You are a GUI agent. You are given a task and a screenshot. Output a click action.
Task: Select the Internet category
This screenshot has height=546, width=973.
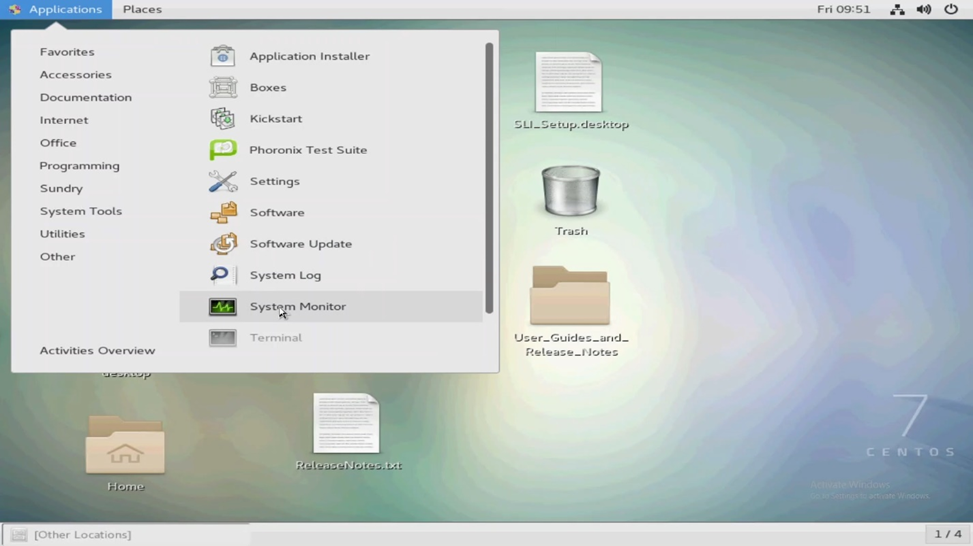coord(64,120)
